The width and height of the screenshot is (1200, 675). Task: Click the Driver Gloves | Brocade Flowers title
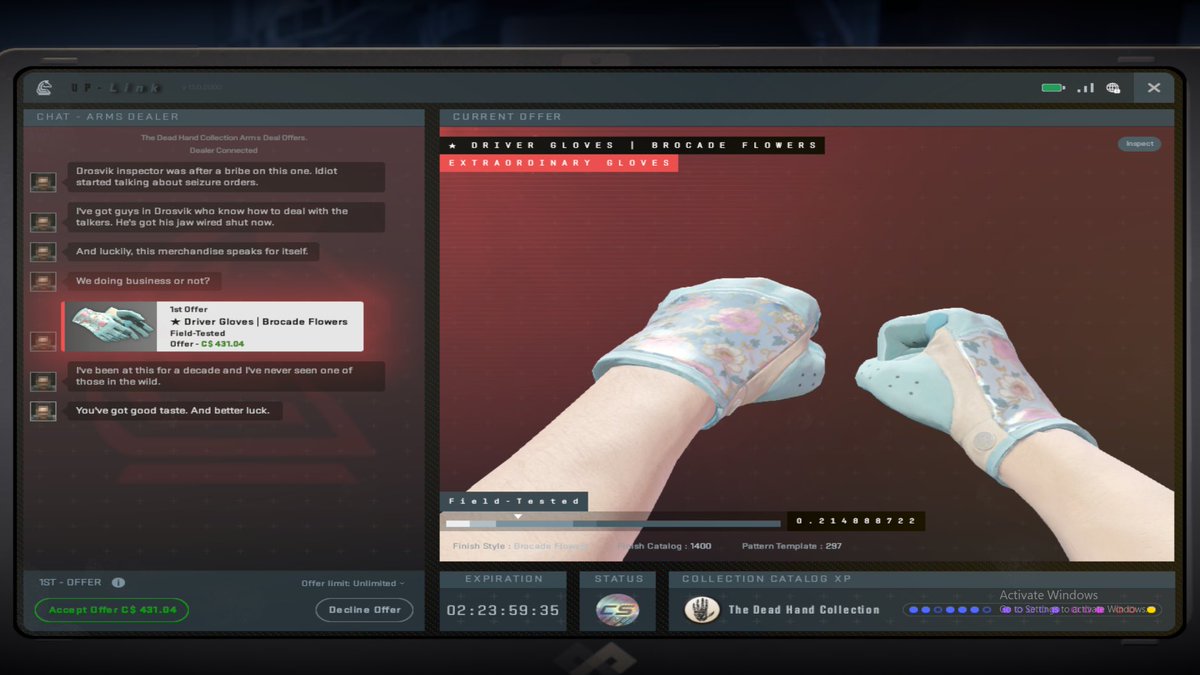[633, 145]
